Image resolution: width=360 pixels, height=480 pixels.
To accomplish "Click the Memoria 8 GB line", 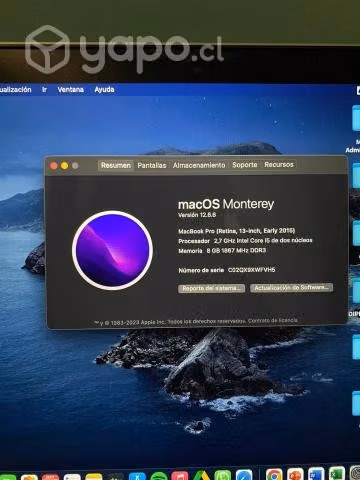I will (x=222, y=250).
